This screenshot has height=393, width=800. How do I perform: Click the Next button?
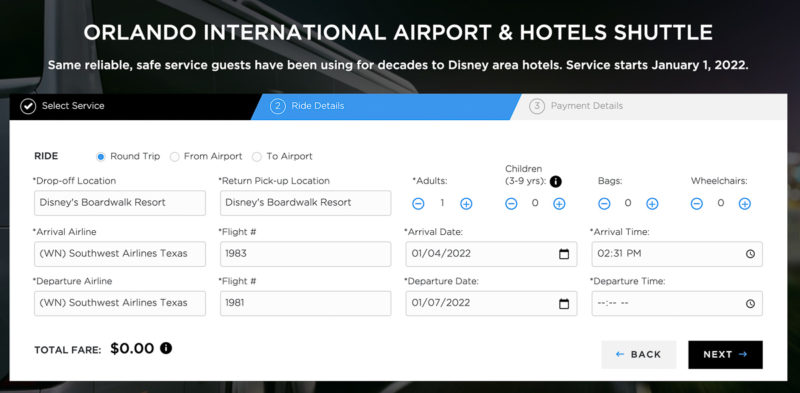(725, 355)
